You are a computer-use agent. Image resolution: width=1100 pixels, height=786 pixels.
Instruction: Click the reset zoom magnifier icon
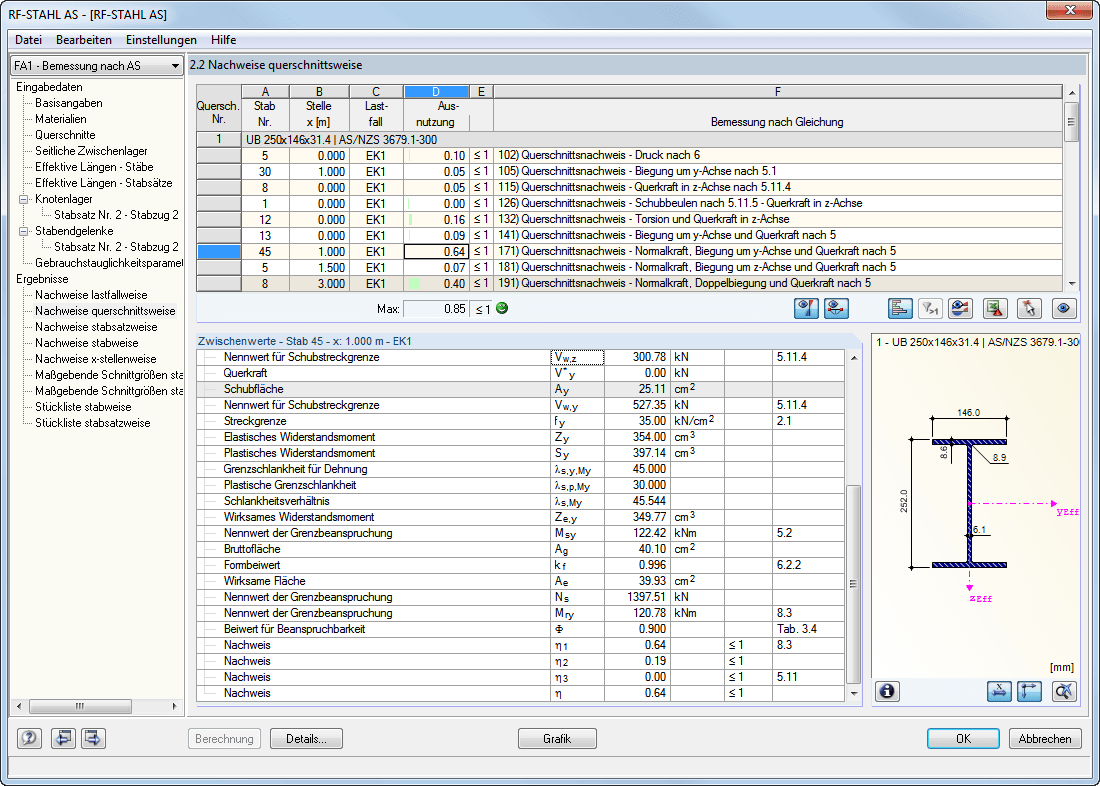1065,691
